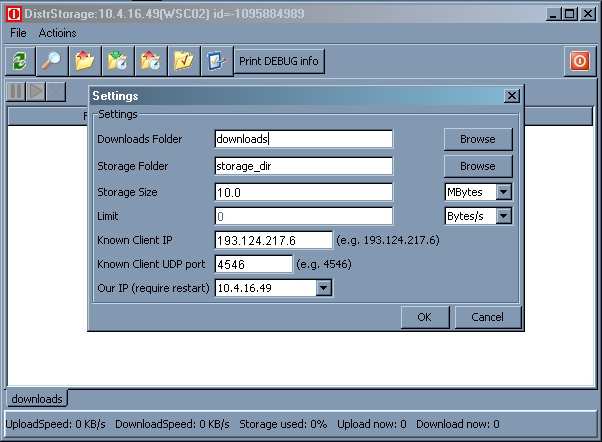The image size is (602, 442).
Task: Click the Known Client IP input field
Action: 274,240
